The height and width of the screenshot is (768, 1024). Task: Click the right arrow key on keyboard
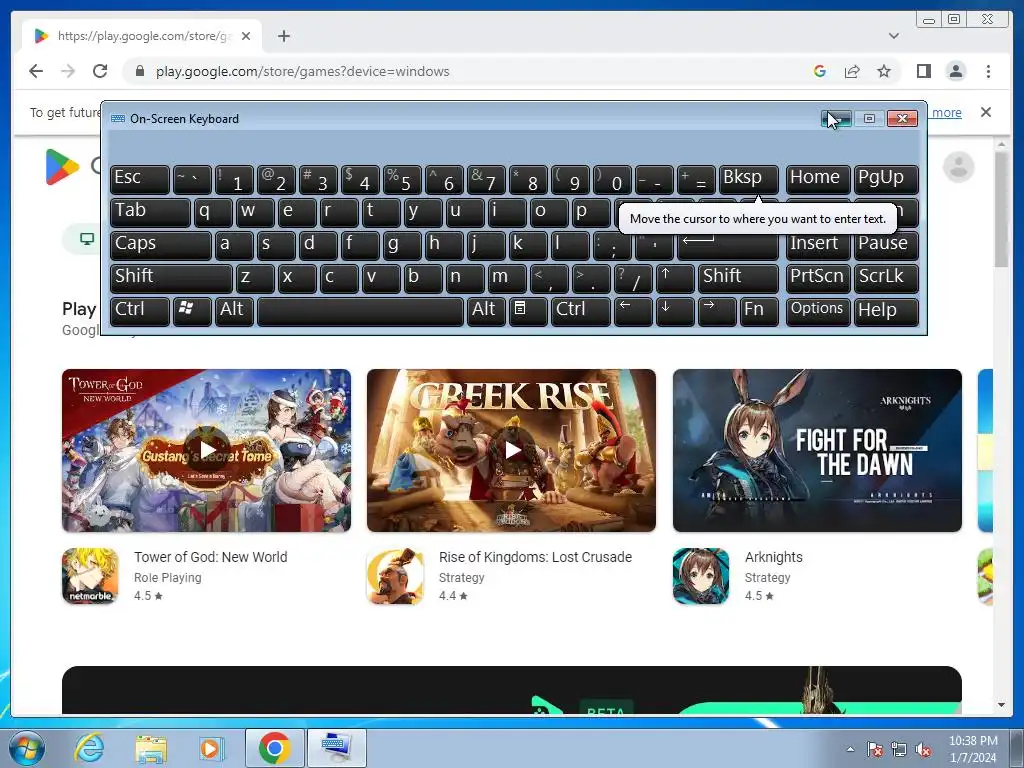point(716,311)
